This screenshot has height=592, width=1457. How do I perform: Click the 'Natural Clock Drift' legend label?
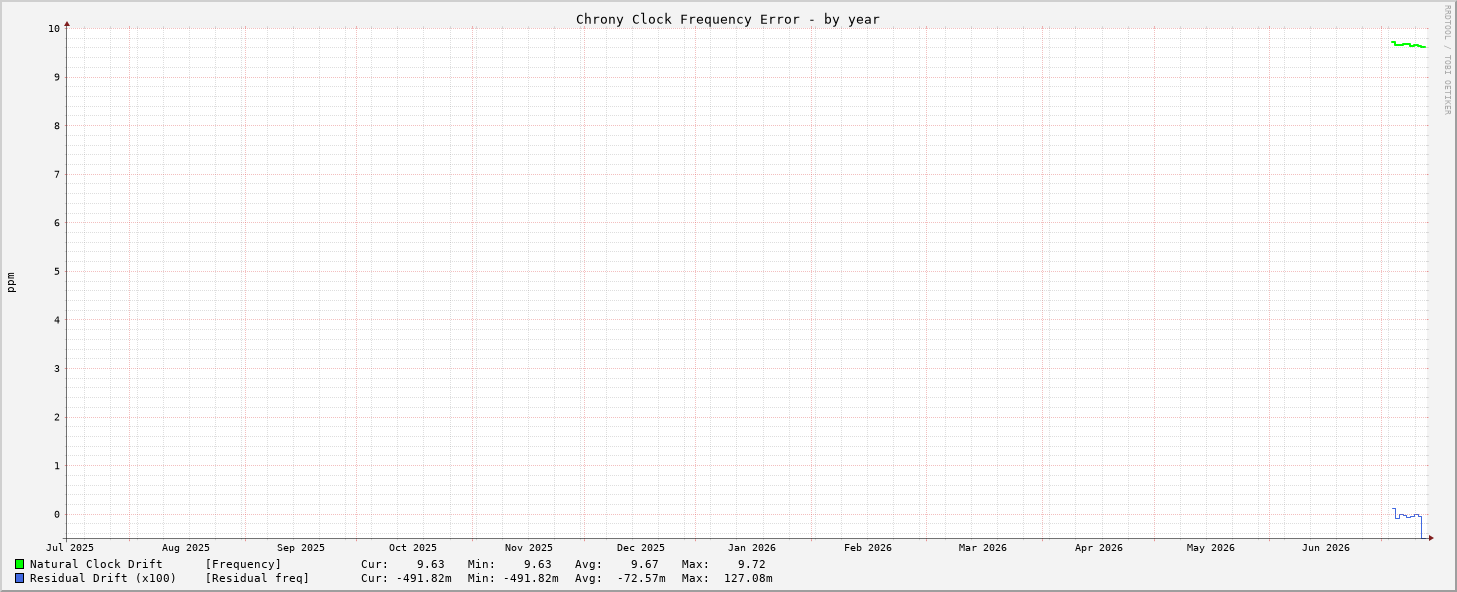pyautogui.click(x=96, y=564)
